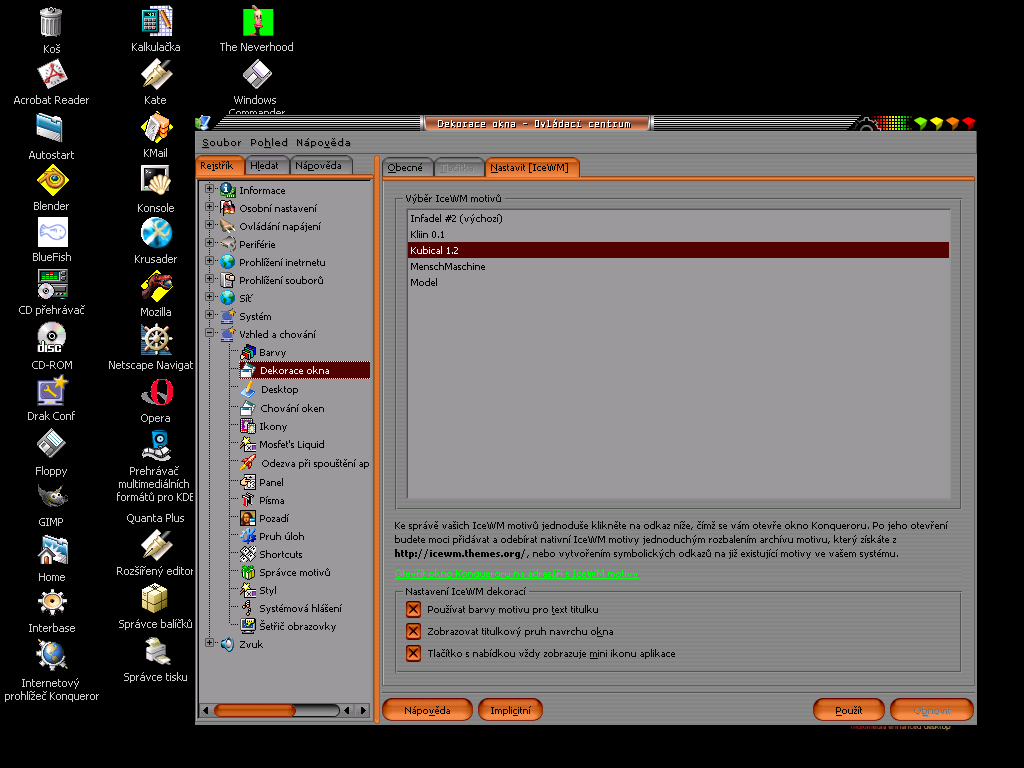Select the MenschMaschine theme

[678, 266]
